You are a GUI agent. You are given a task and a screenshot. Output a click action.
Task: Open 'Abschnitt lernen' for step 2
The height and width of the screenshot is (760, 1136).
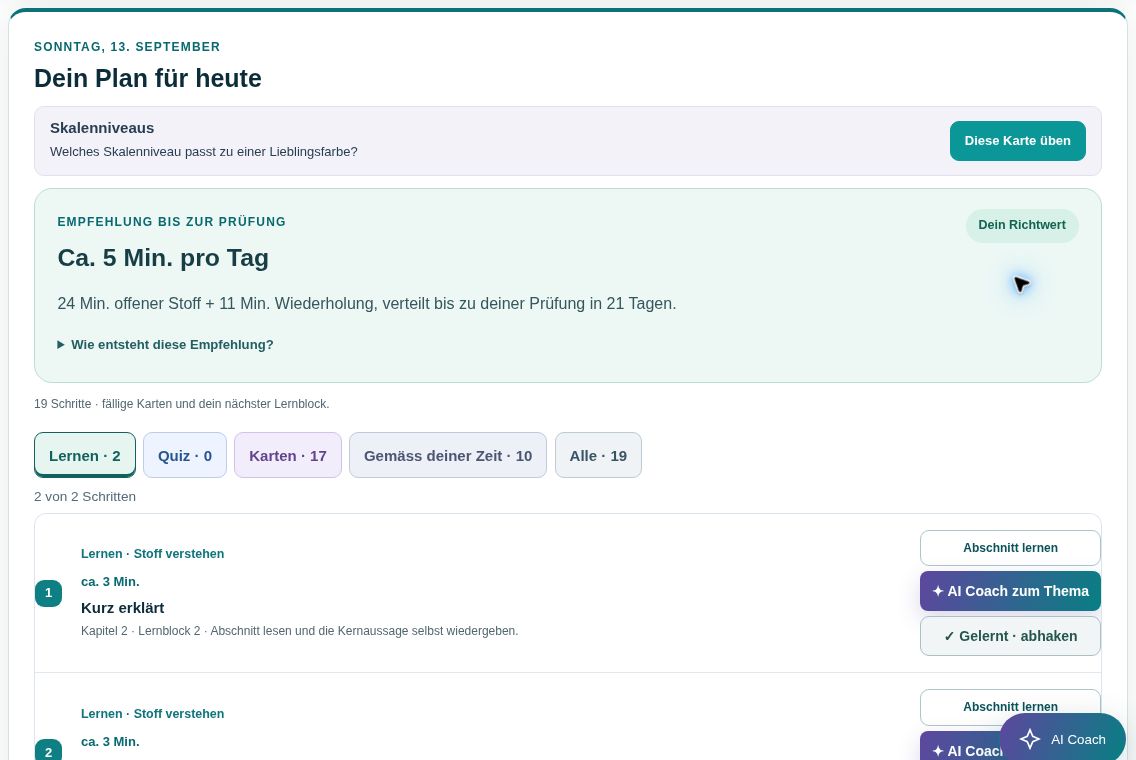pyautogui.click(x=1010, y=706)
